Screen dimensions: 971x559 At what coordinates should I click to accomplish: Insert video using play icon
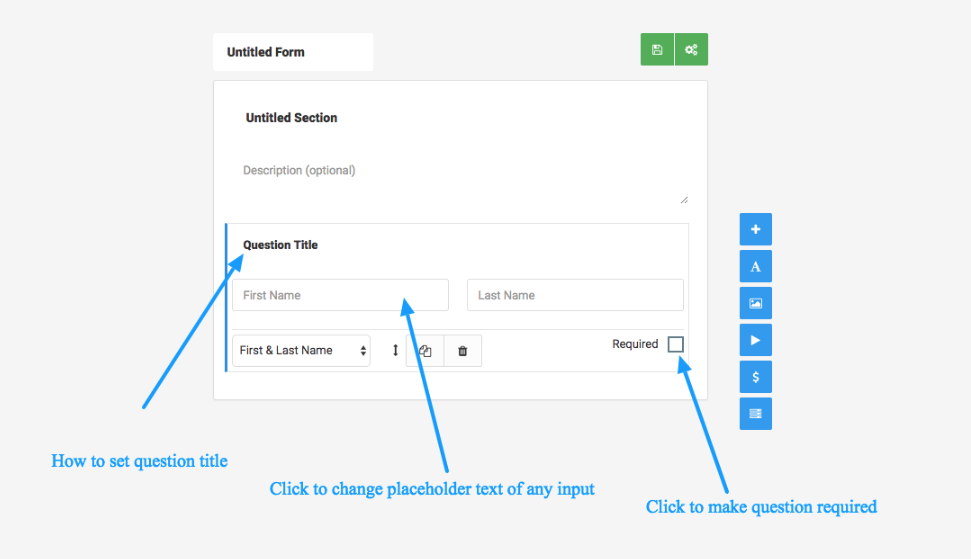[x=755, y=340]
